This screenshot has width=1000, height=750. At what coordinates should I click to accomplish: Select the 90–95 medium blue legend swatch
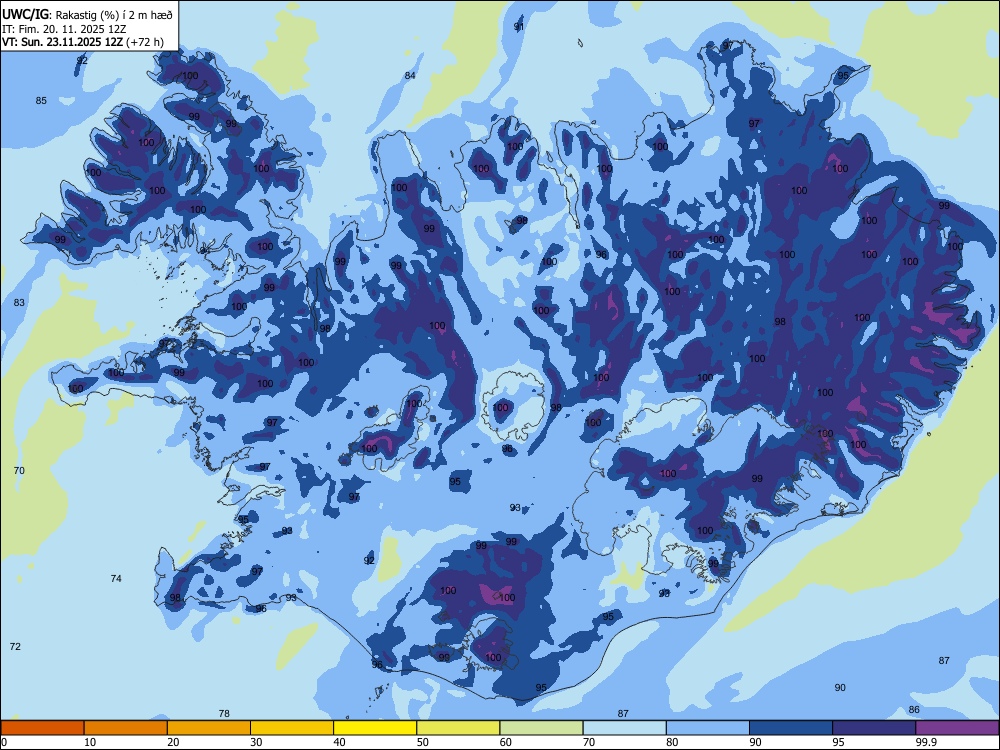click(x=791, y=728)
